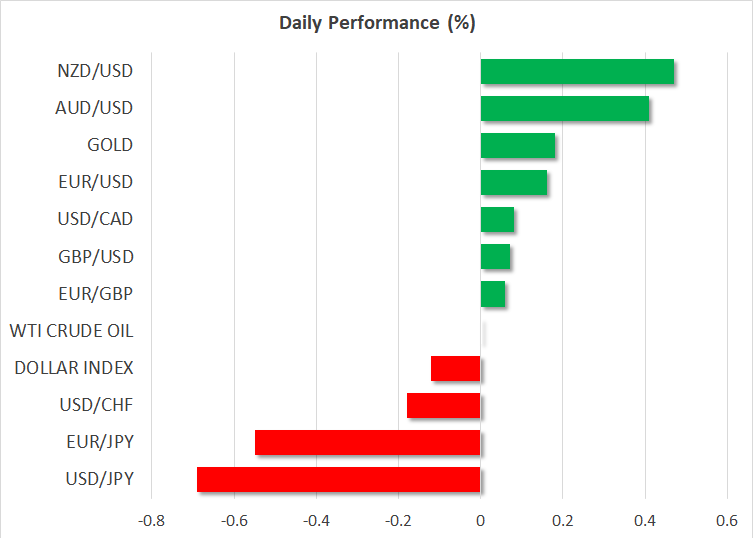Select the AUD/USD green bar
This screenshot has height=538, width=754.
tap(565, 109)
